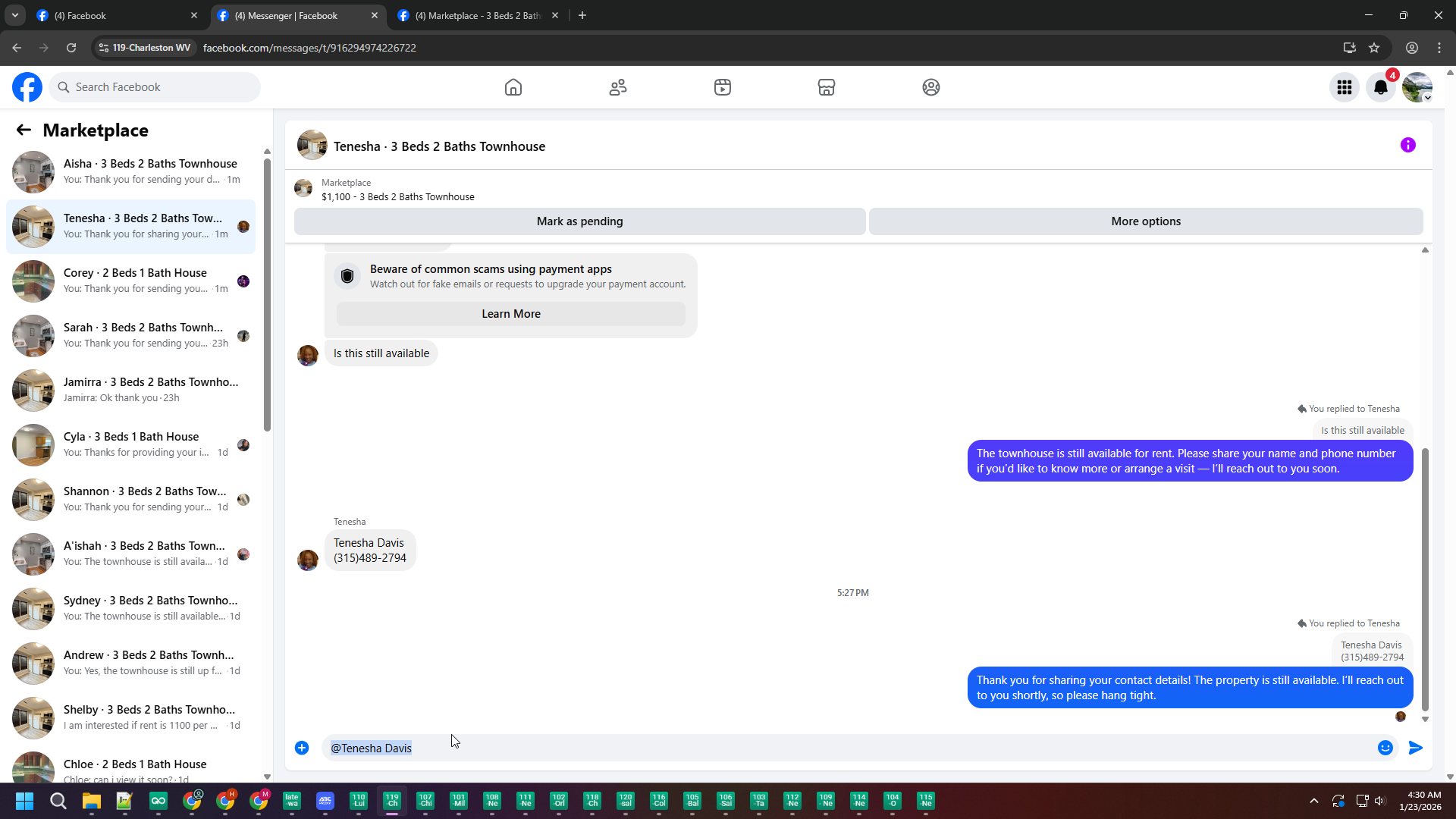Show hidden system tray icons
1456x819 pixels.
tap(1314, 801)
